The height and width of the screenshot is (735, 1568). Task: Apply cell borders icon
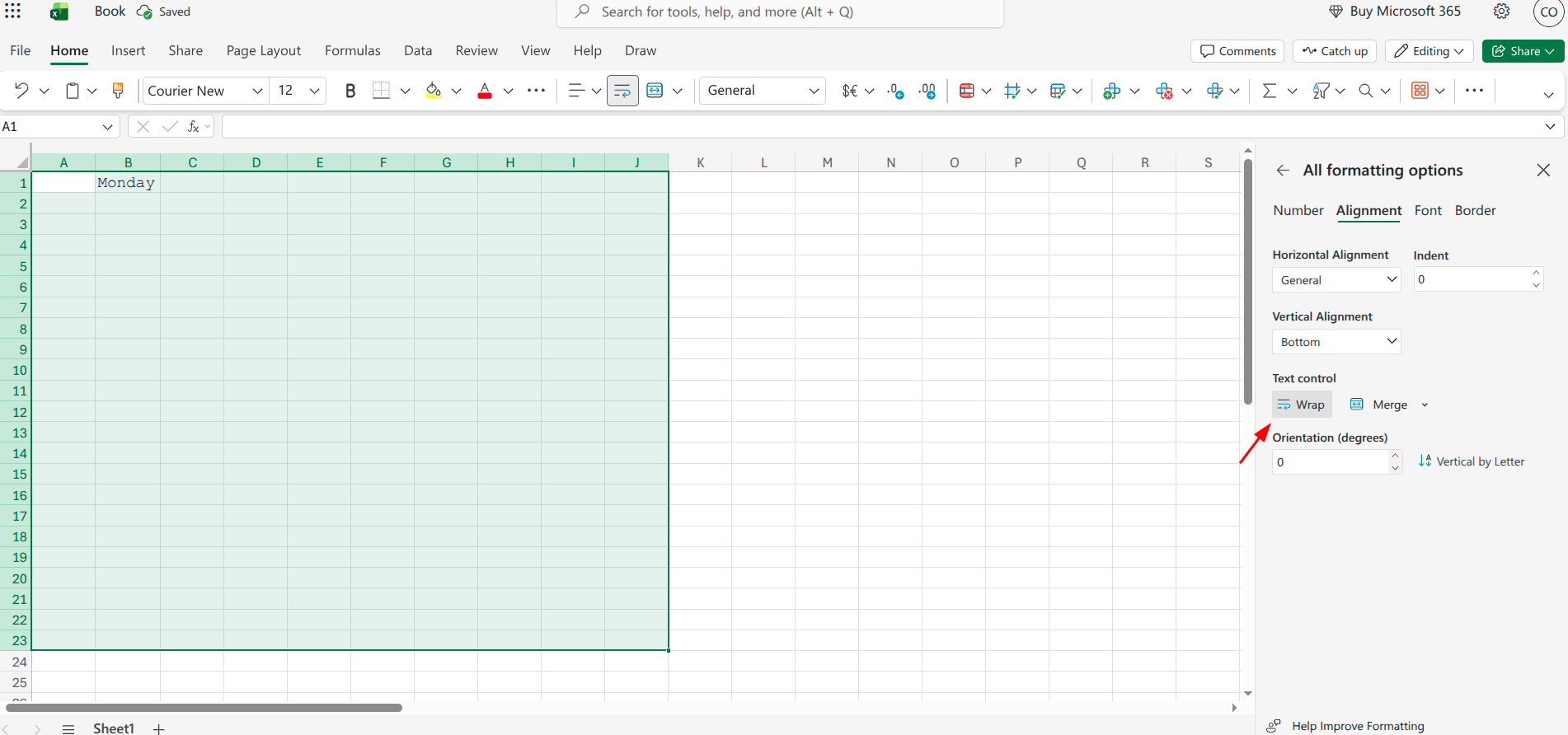point(381,91)
